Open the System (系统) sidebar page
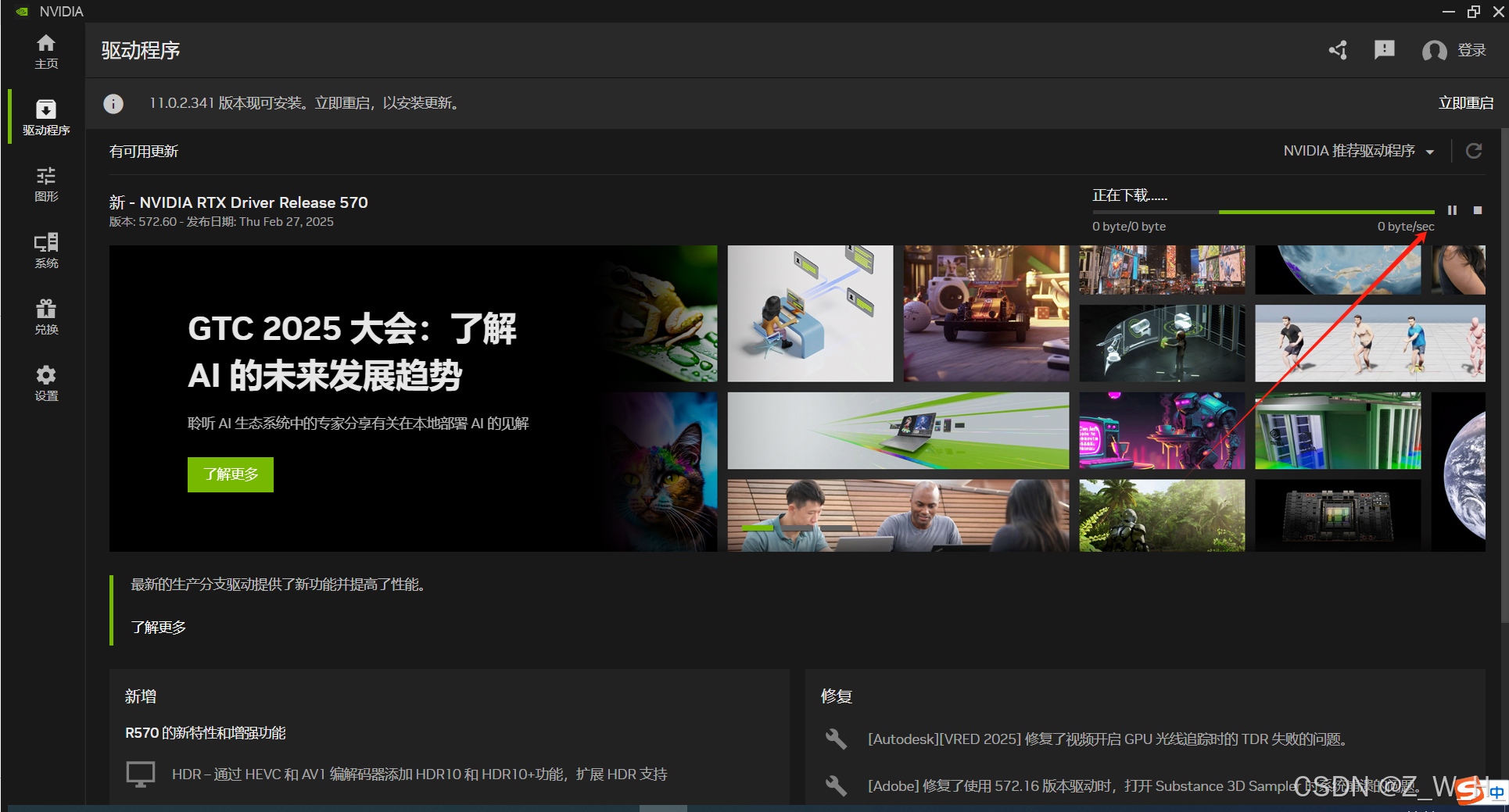The width and height of the screenshot is (1509, 812). coord(46,251)
